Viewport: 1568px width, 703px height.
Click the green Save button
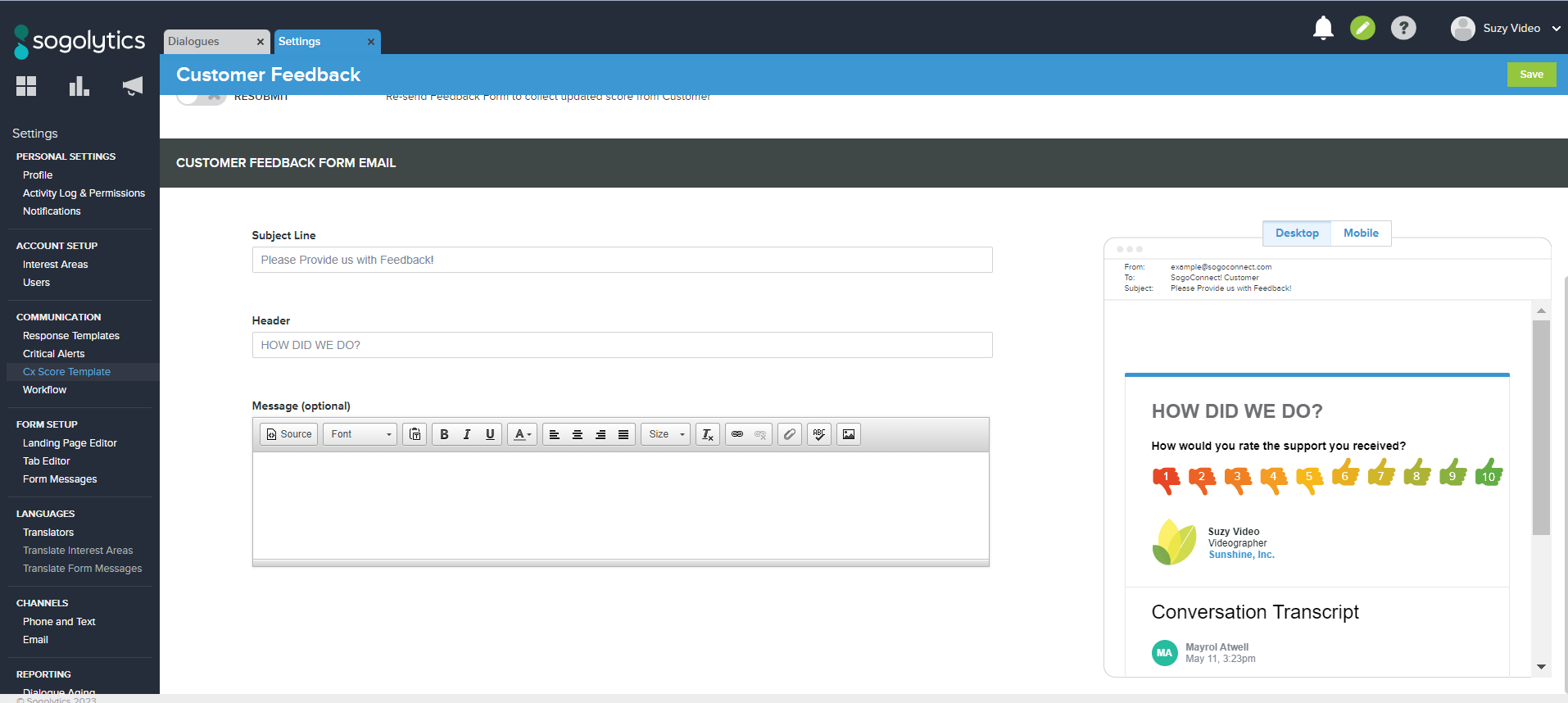pyautogui.click(x=1531, y=75)
